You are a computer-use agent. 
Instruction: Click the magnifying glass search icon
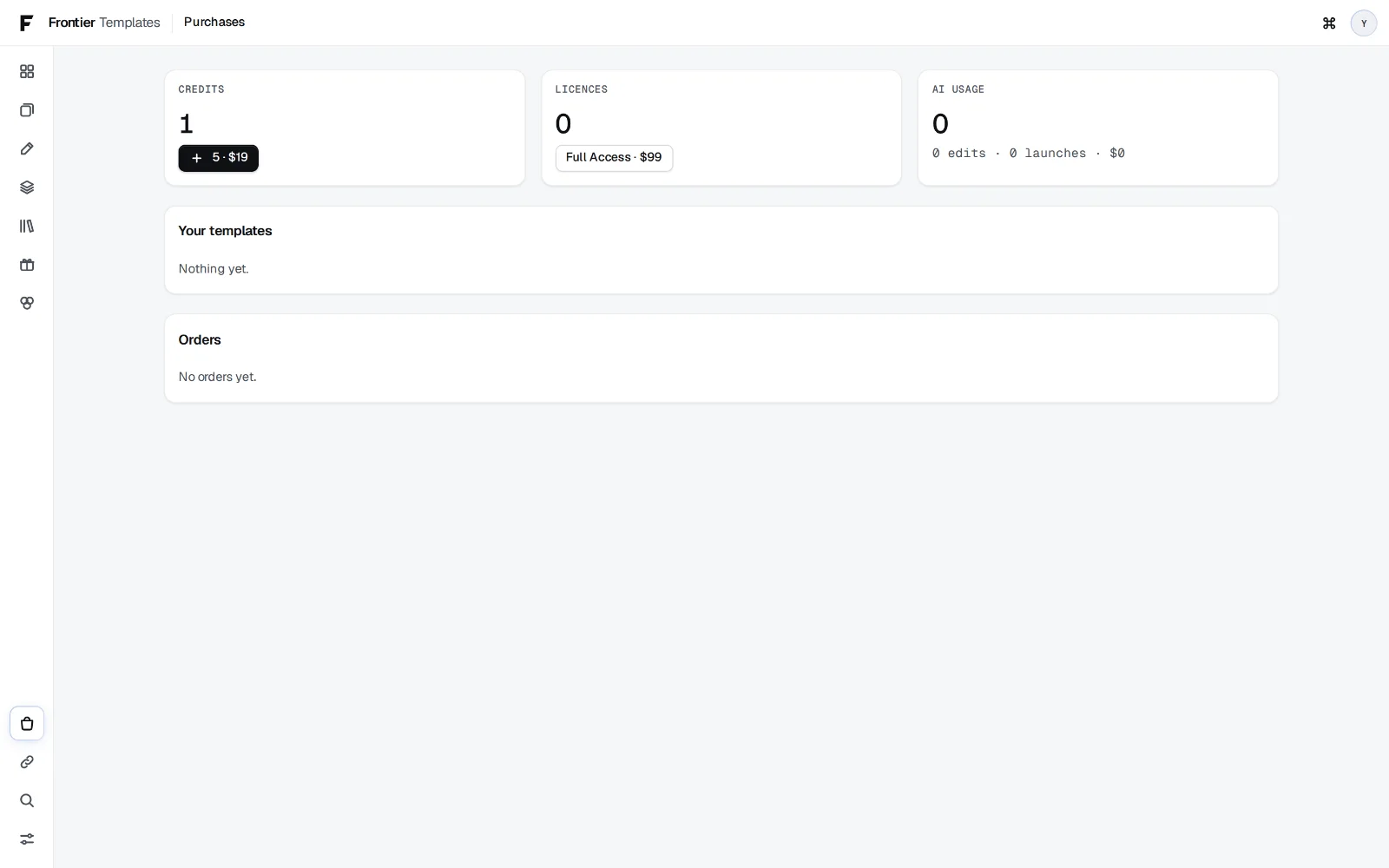(27, 800)
